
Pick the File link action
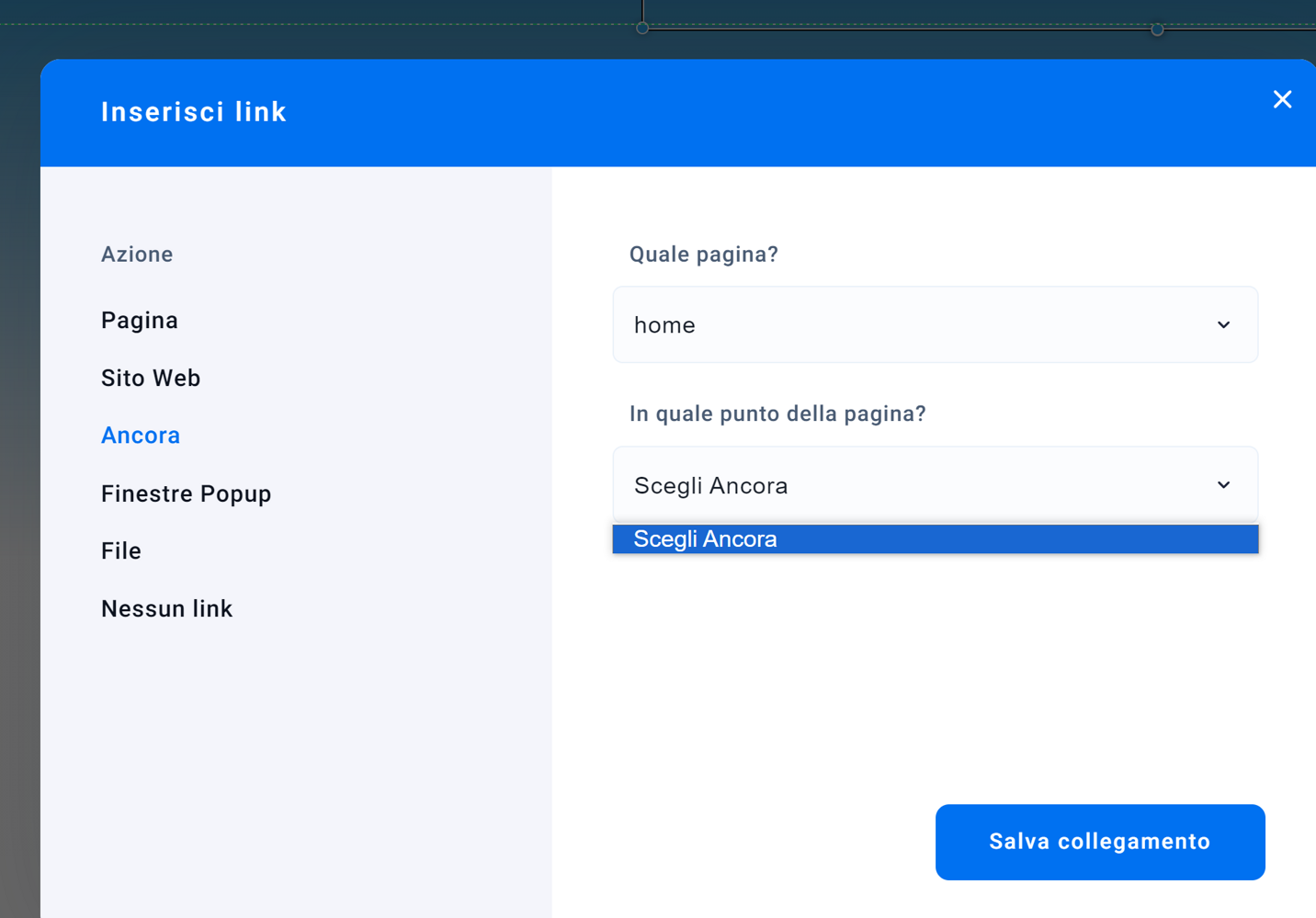[x=121, y=551]
